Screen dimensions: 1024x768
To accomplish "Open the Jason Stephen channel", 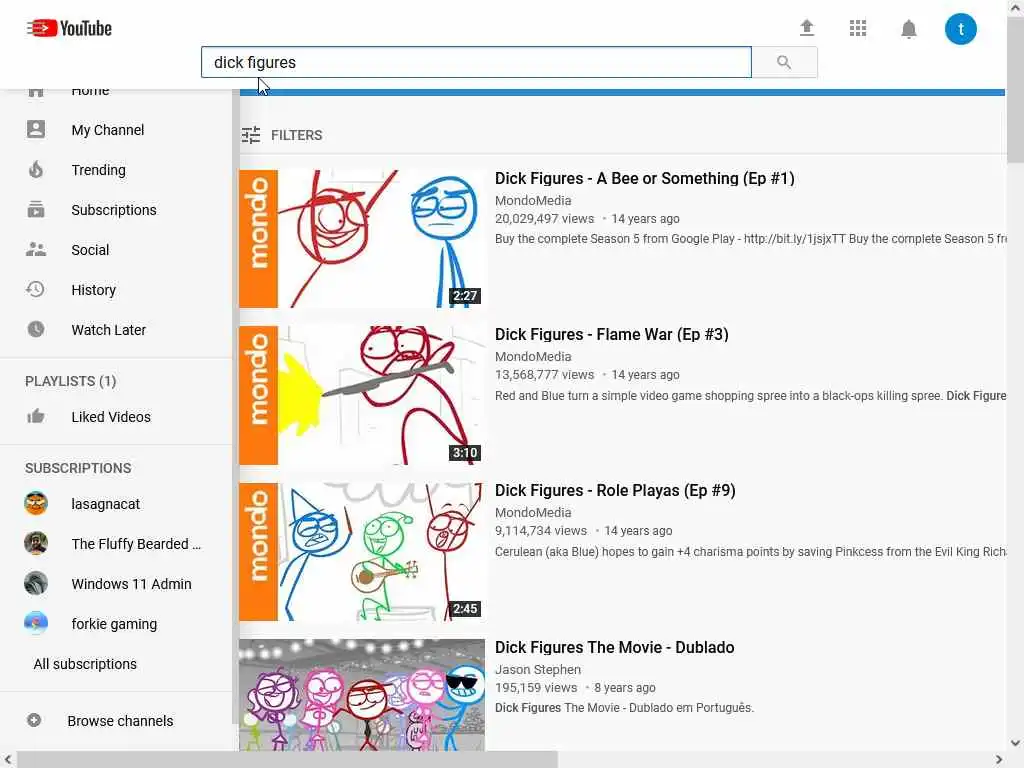I will pyautogui.click(x=537, y=669).
